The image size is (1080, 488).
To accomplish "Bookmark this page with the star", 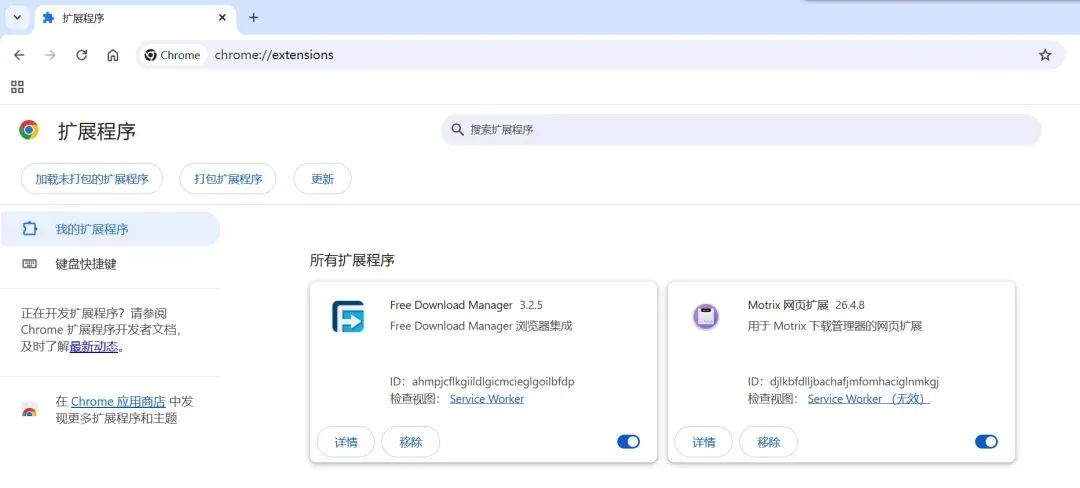I will (1045, 55).
